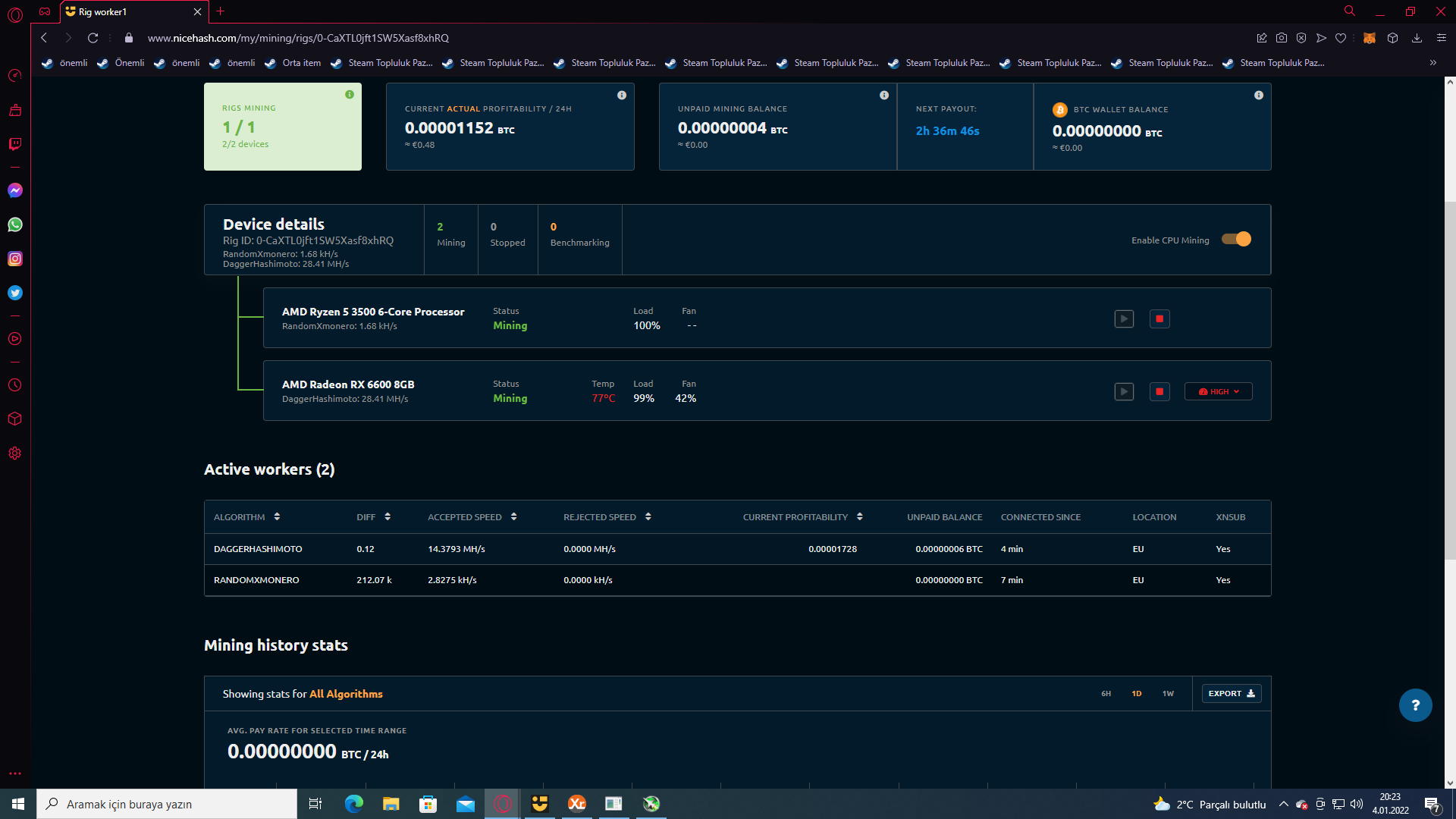The height and width of the screenshot is (819, 1456).
Task: Select the 1W time range
Action: [x=1168, y=694]
